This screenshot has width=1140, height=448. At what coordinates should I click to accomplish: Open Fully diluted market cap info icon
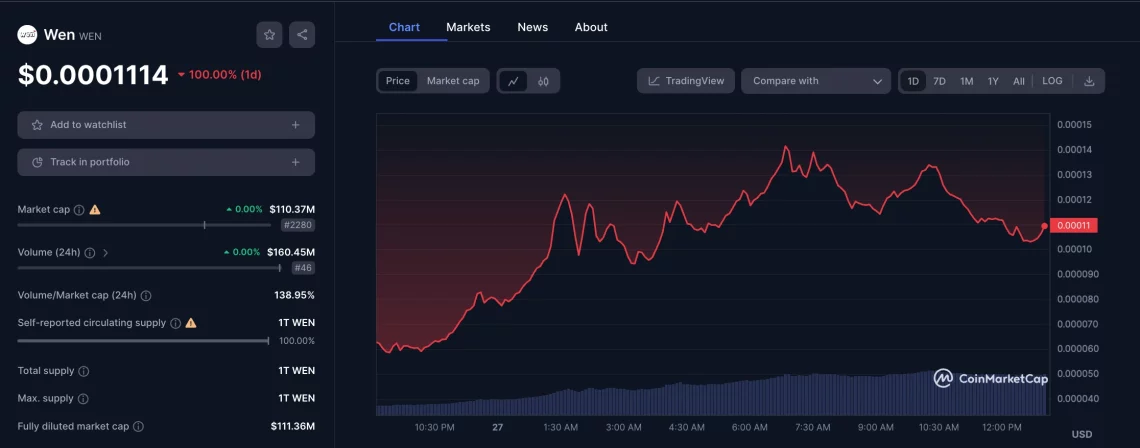click(x=138, y=427)
